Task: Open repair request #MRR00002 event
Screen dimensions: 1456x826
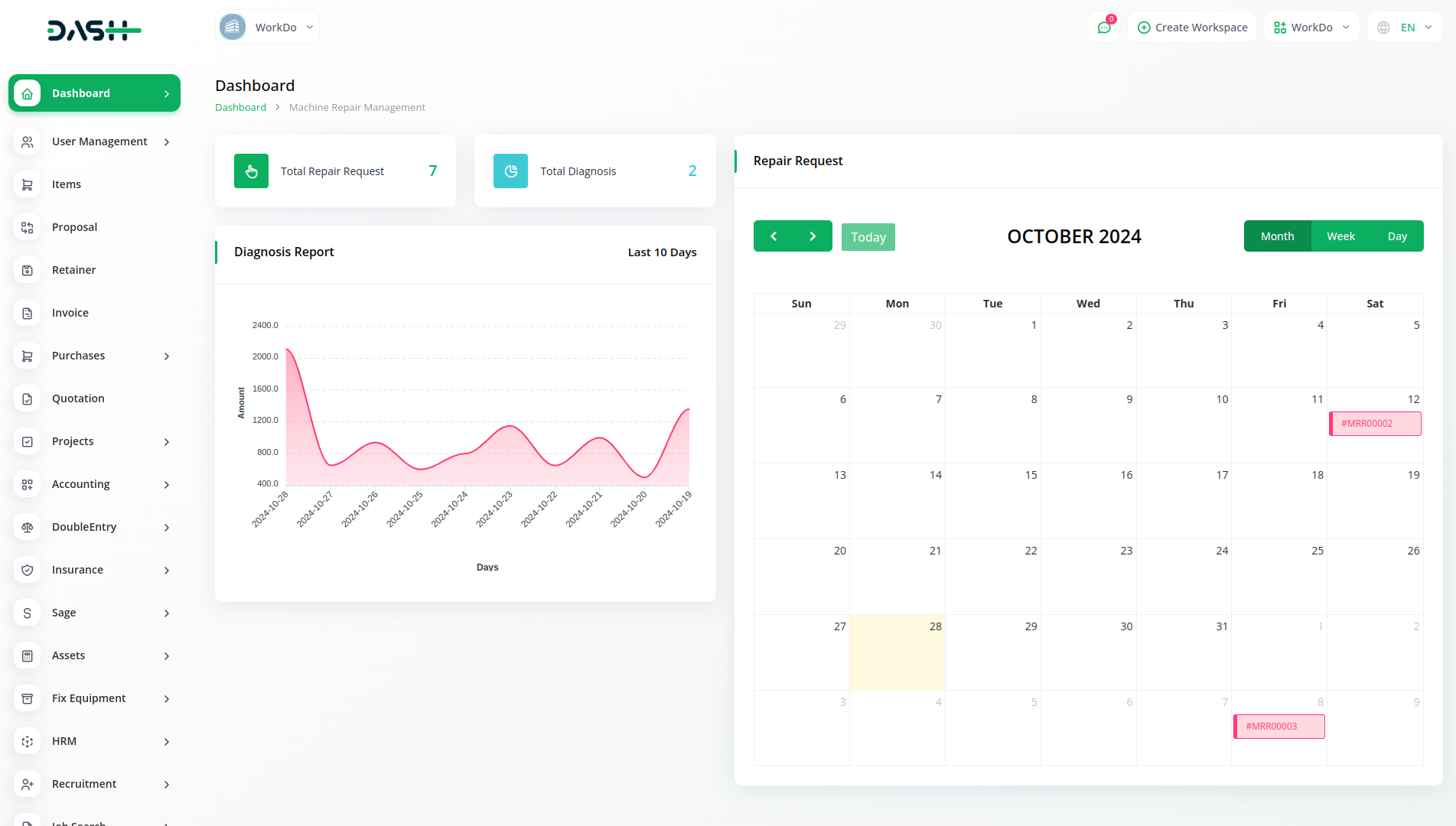Action: (1375, 424)
